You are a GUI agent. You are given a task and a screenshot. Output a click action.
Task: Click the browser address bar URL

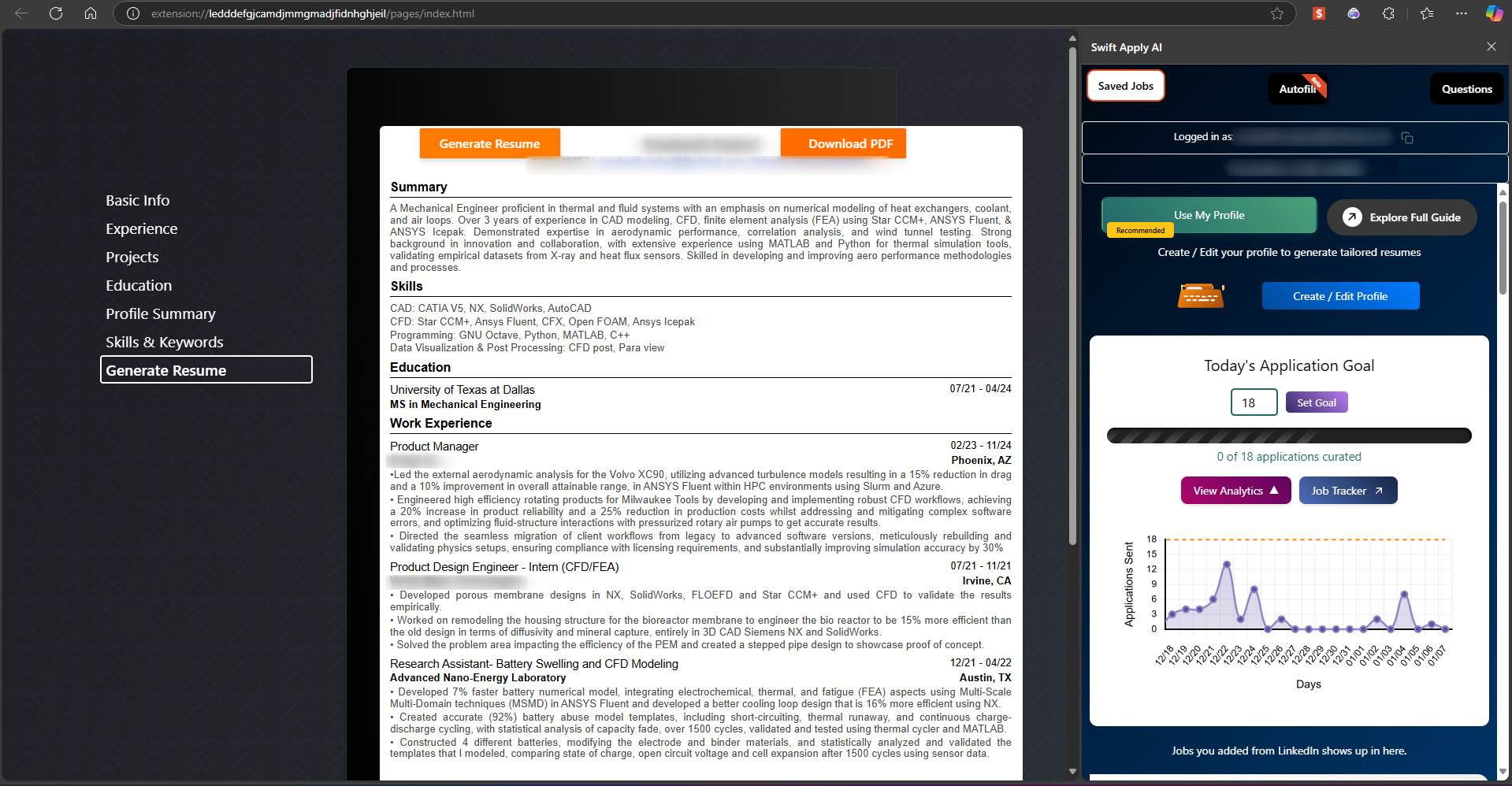pos(313,13)
